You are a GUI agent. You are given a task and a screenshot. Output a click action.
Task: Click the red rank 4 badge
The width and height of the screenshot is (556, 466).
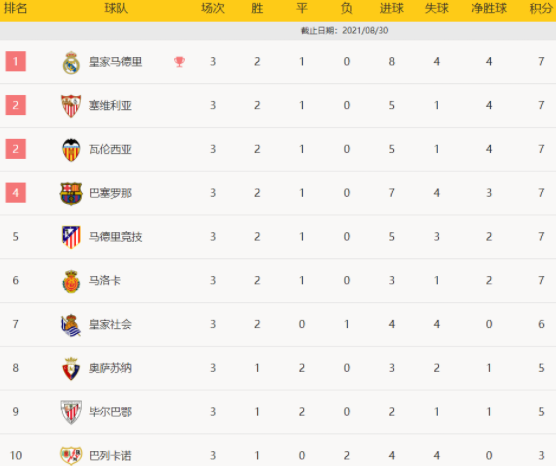(x=16, y=193)
